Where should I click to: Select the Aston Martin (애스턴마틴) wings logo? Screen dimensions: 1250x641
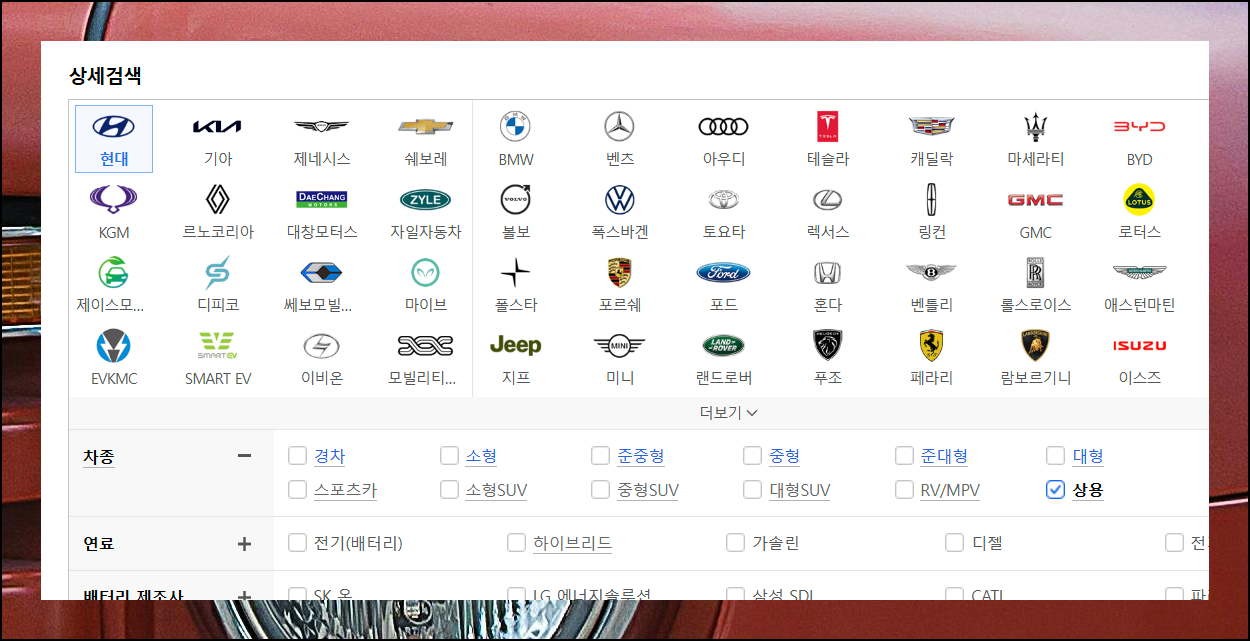tap(1139, 272)
